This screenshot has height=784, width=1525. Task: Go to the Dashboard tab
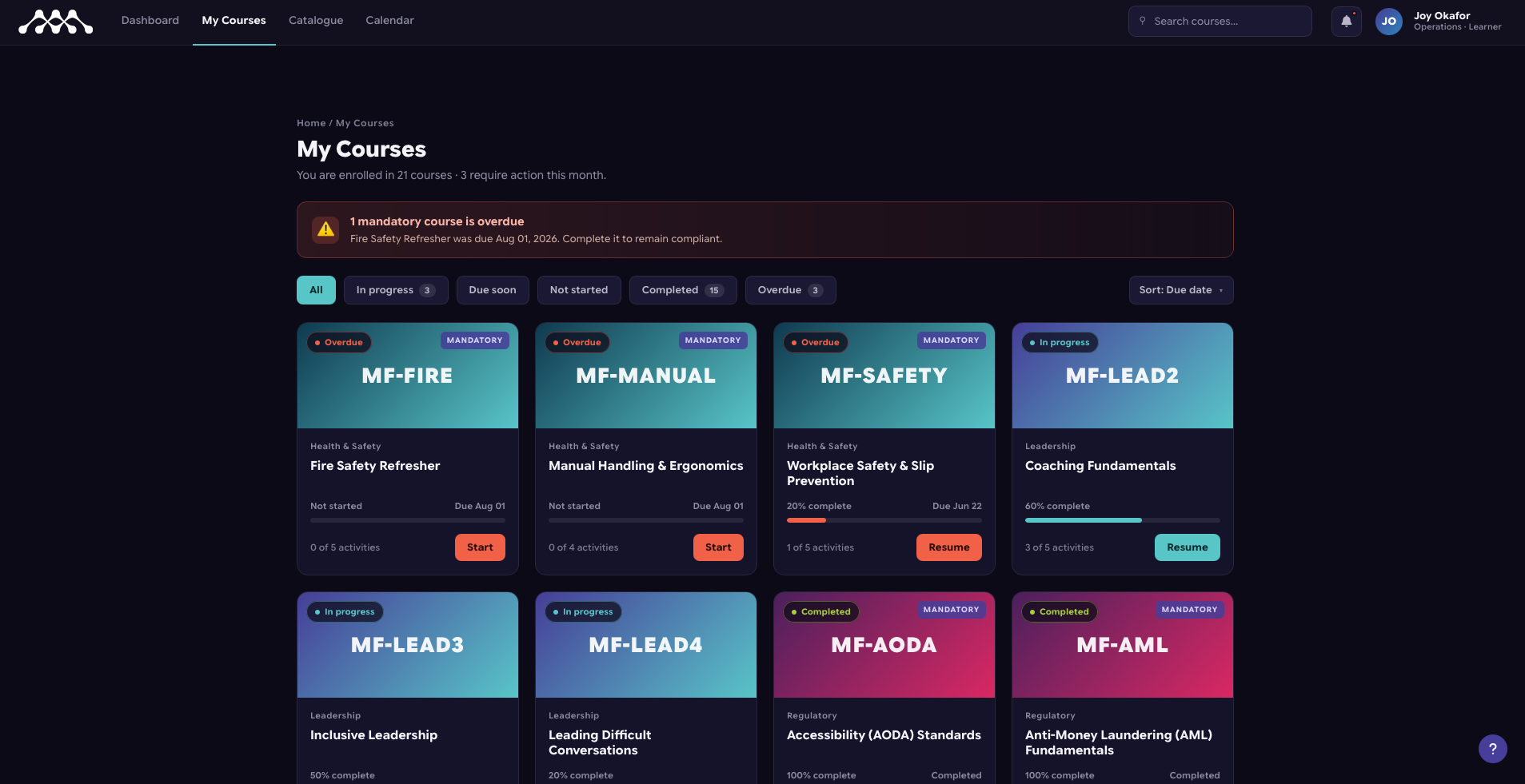tap(150, 21)
